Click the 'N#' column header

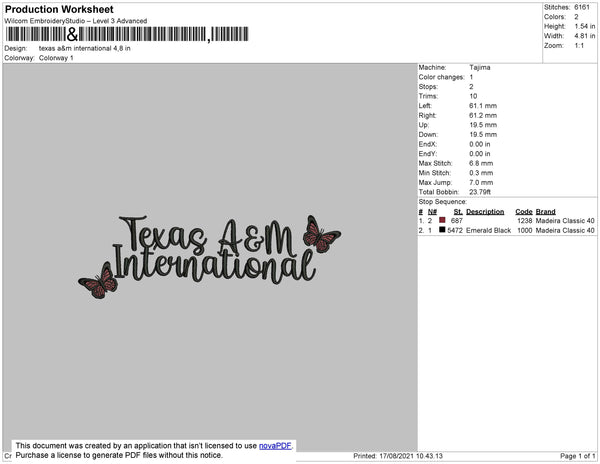click(x=432, y=212)
